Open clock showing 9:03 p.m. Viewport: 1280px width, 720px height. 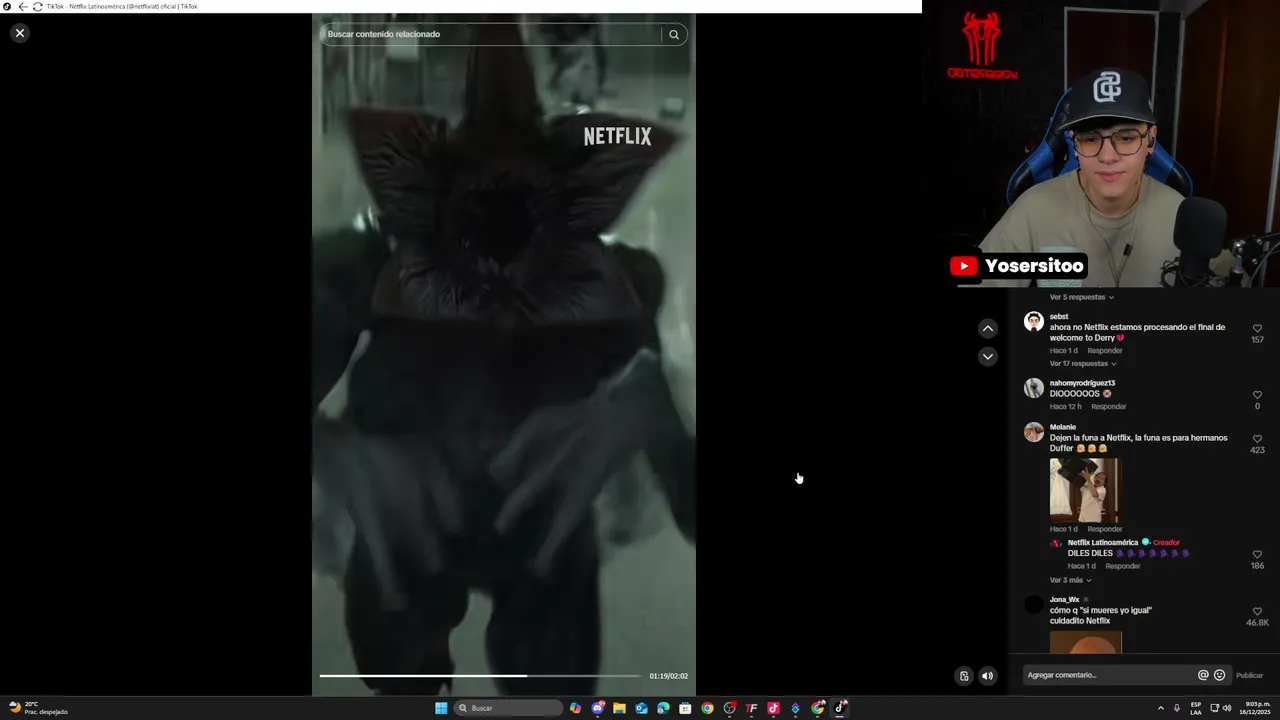[1256, 708]
